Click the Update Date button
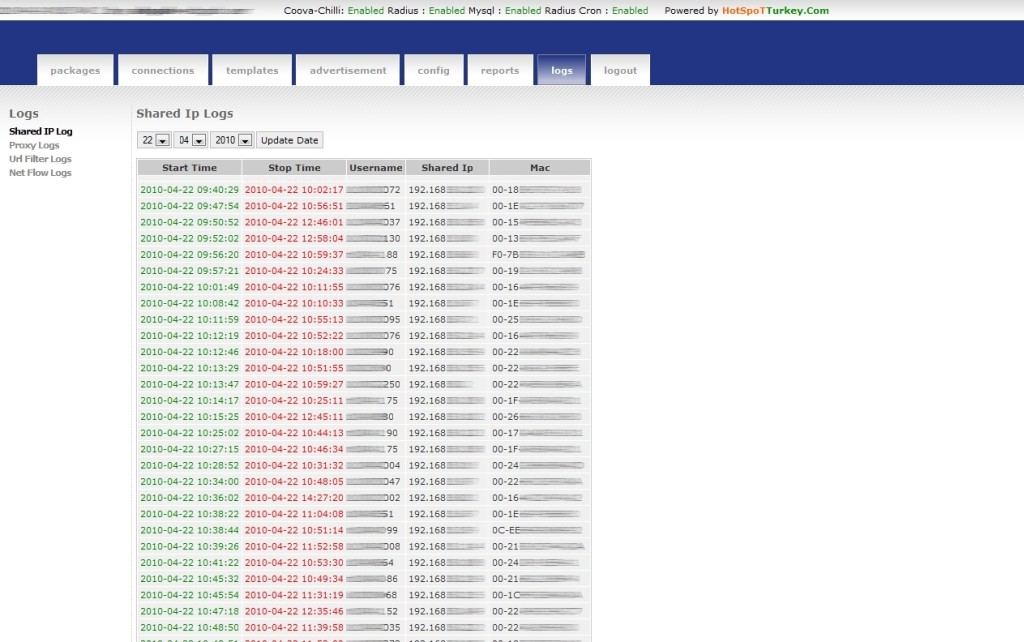The height and width of the screenshot is (642, 1024). [x=289, y=140]
